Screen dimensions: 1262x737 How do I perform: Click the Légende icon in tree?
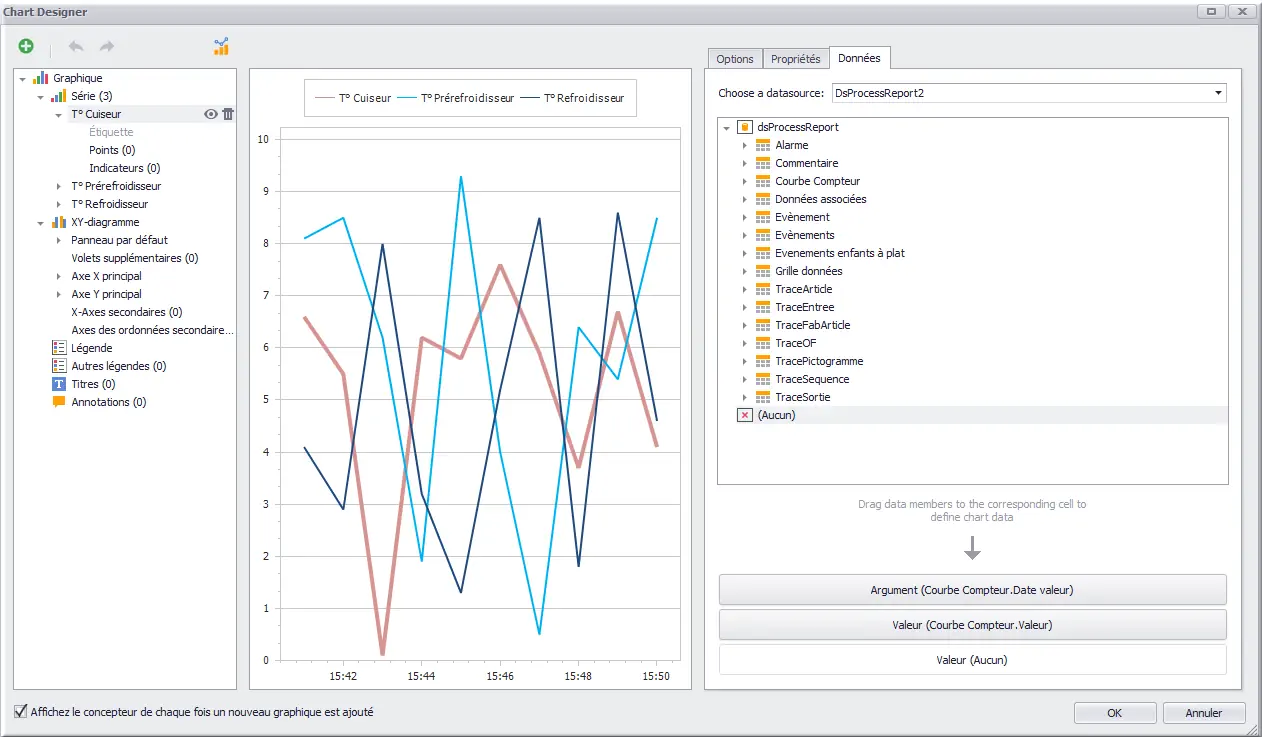pos(59,348)
